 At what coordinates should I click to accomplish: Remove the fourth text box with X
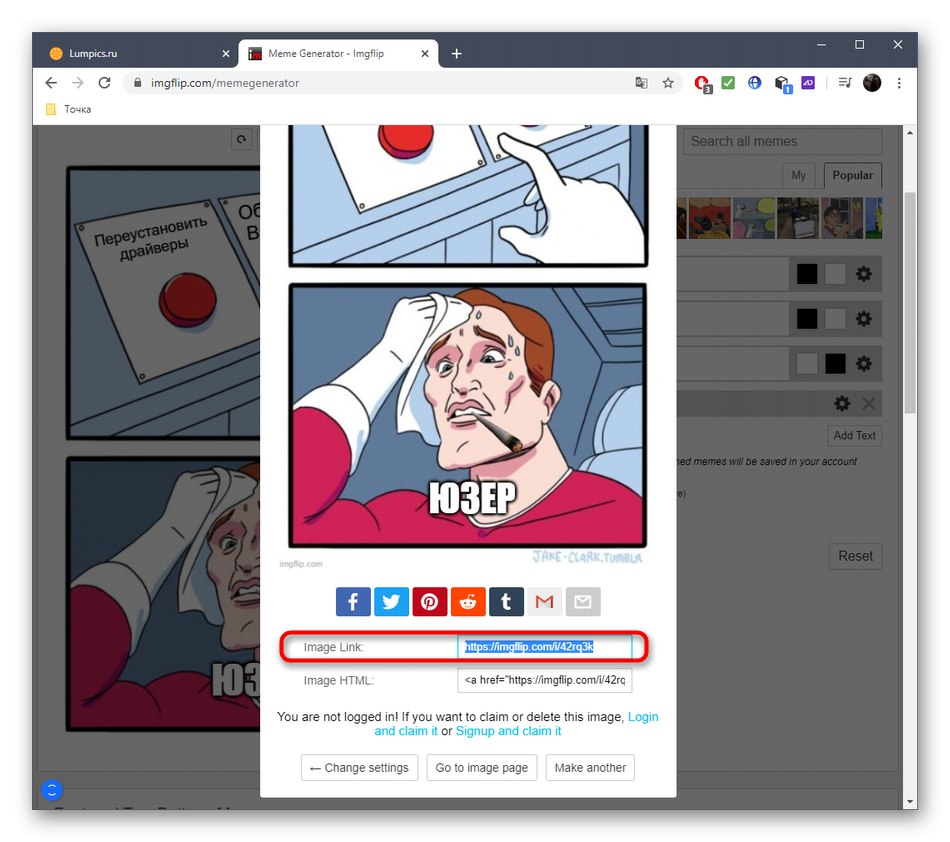point(868,403)
